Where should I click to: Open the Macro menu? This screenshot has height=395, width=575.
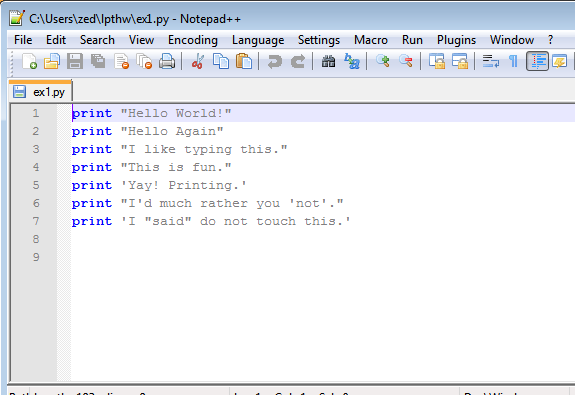coord(371,40)
